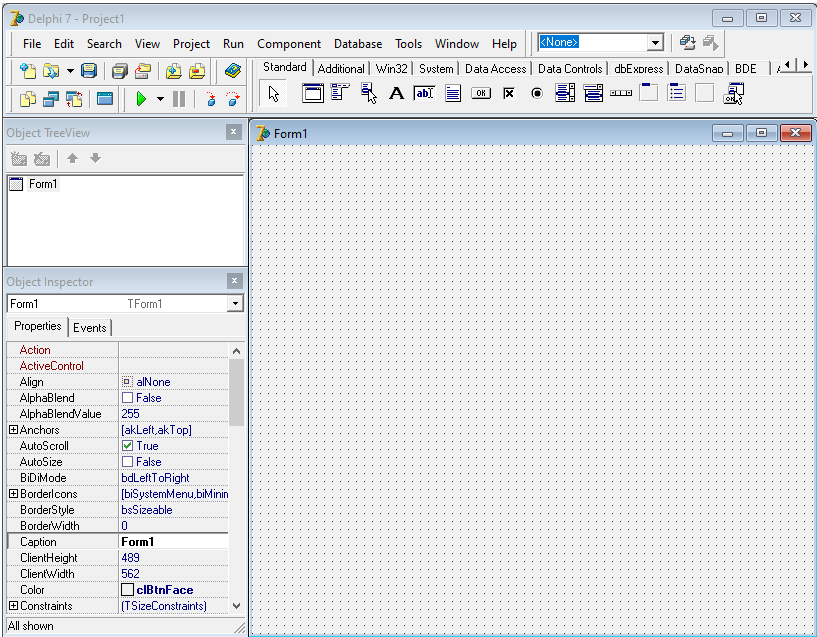Open the desktop layout <None> dropdown arrow
The height and width of the screenshot is (637, 817).
click(x=655, y=43)
